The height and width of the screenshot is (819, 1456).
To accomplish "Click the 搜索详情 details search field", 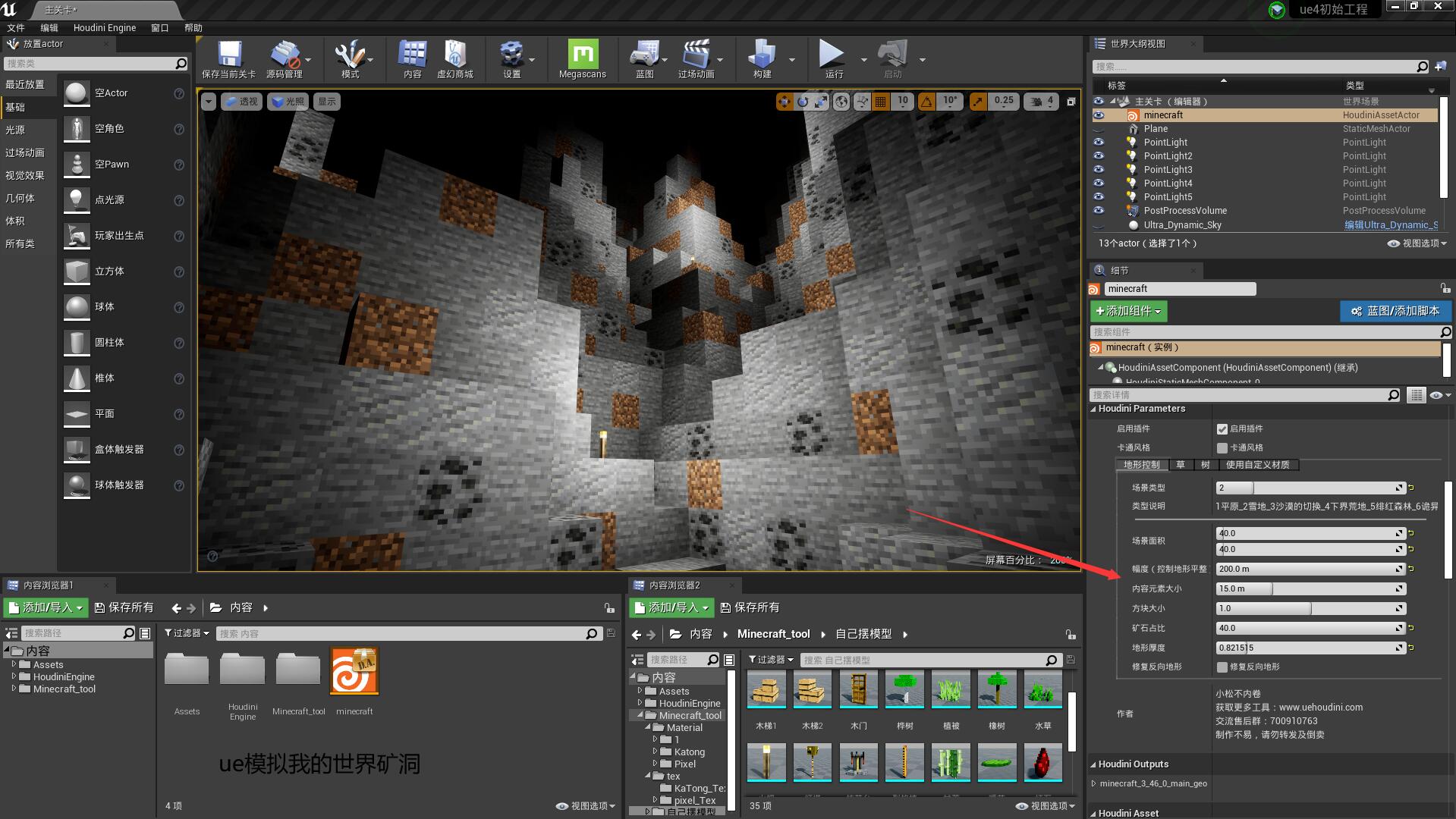I will tap(1245, 395).
